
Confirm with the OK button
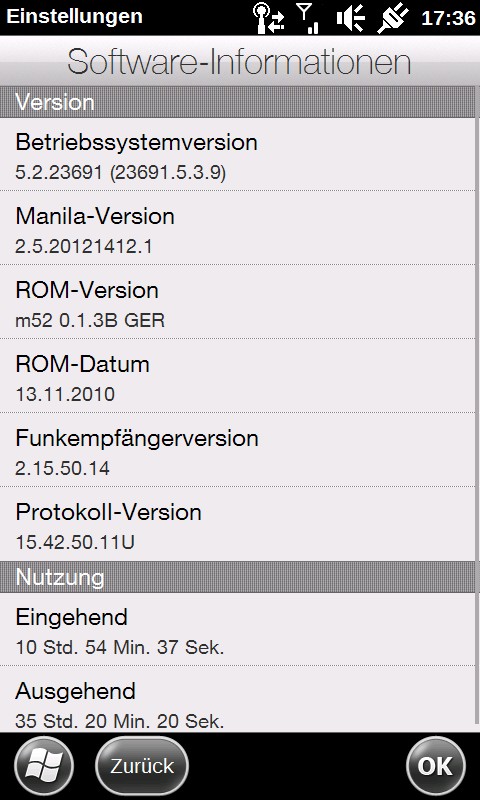[x=436, y=765]
